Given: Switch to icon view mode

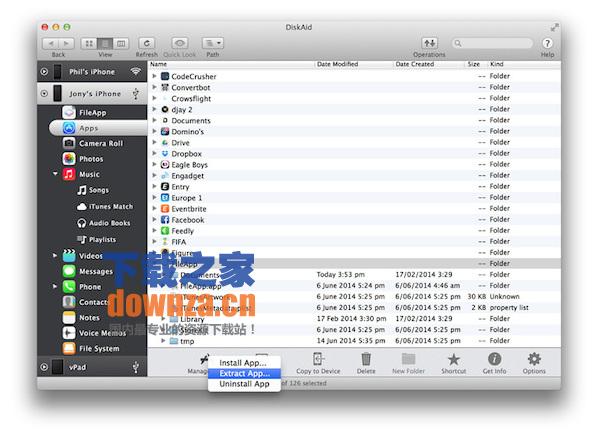Looking at the screenshot, I should point(89,44).
